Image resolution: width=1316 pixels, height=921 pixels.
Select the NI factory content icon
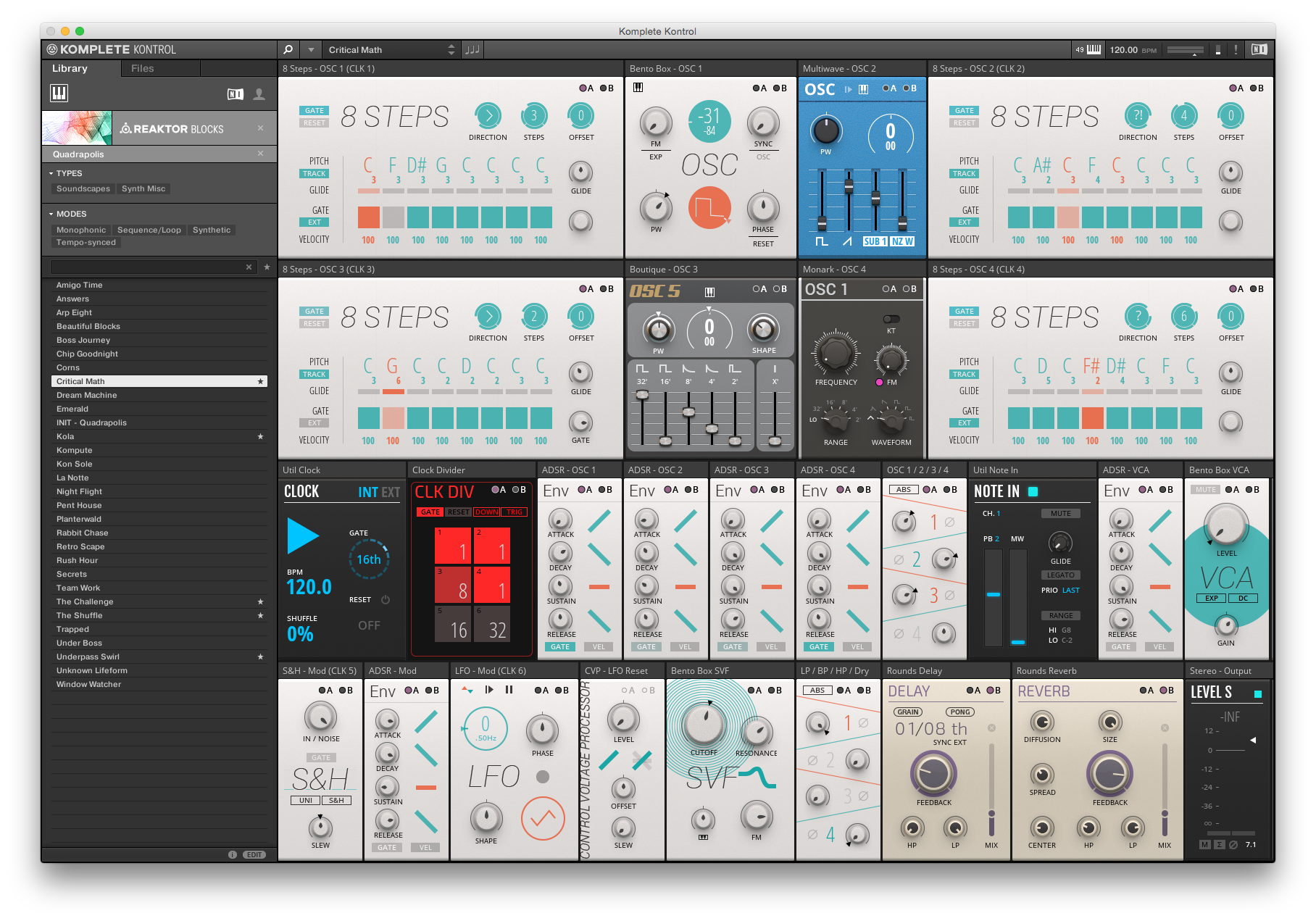(x=236, y=94)
